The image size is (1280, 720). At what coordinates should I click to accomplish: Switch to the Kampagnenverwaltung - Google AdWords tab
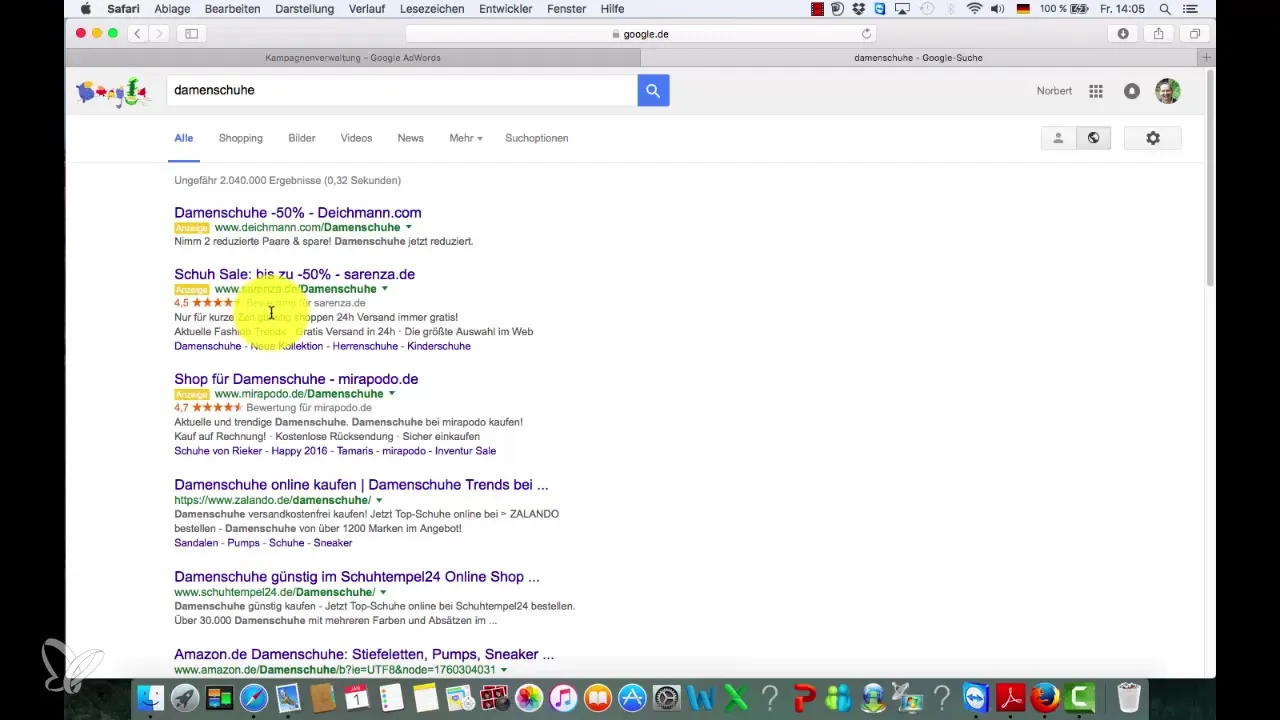tap(353, 58)
